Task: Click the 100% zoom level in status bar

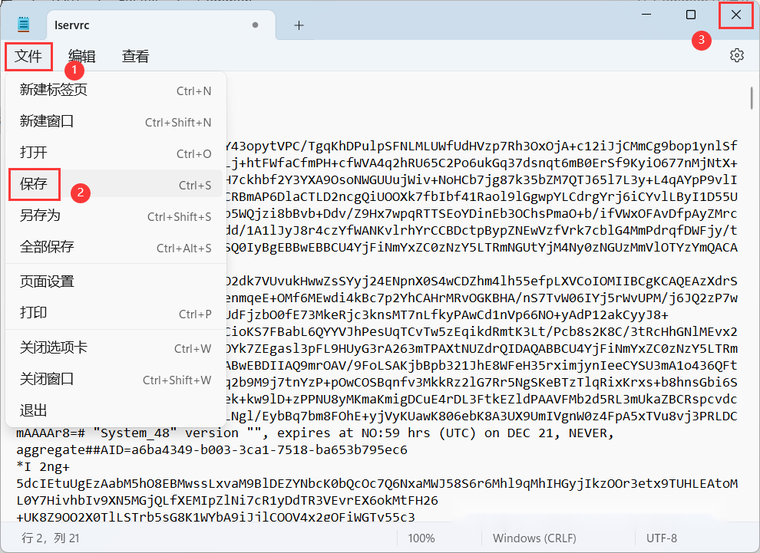Action: pyautogui.click(x=421, y=538)
